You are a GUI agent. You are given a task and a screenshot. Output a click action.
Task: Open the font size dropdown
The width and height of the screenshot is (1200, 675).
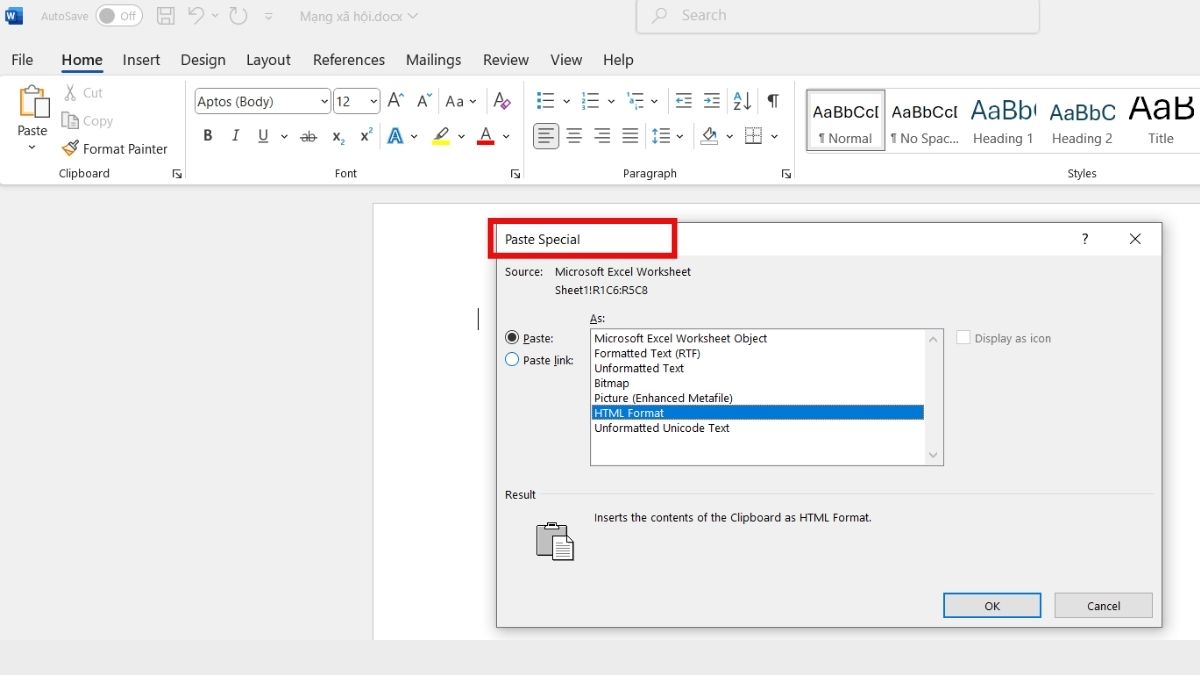pyautogui.click(x=374, y=101)
